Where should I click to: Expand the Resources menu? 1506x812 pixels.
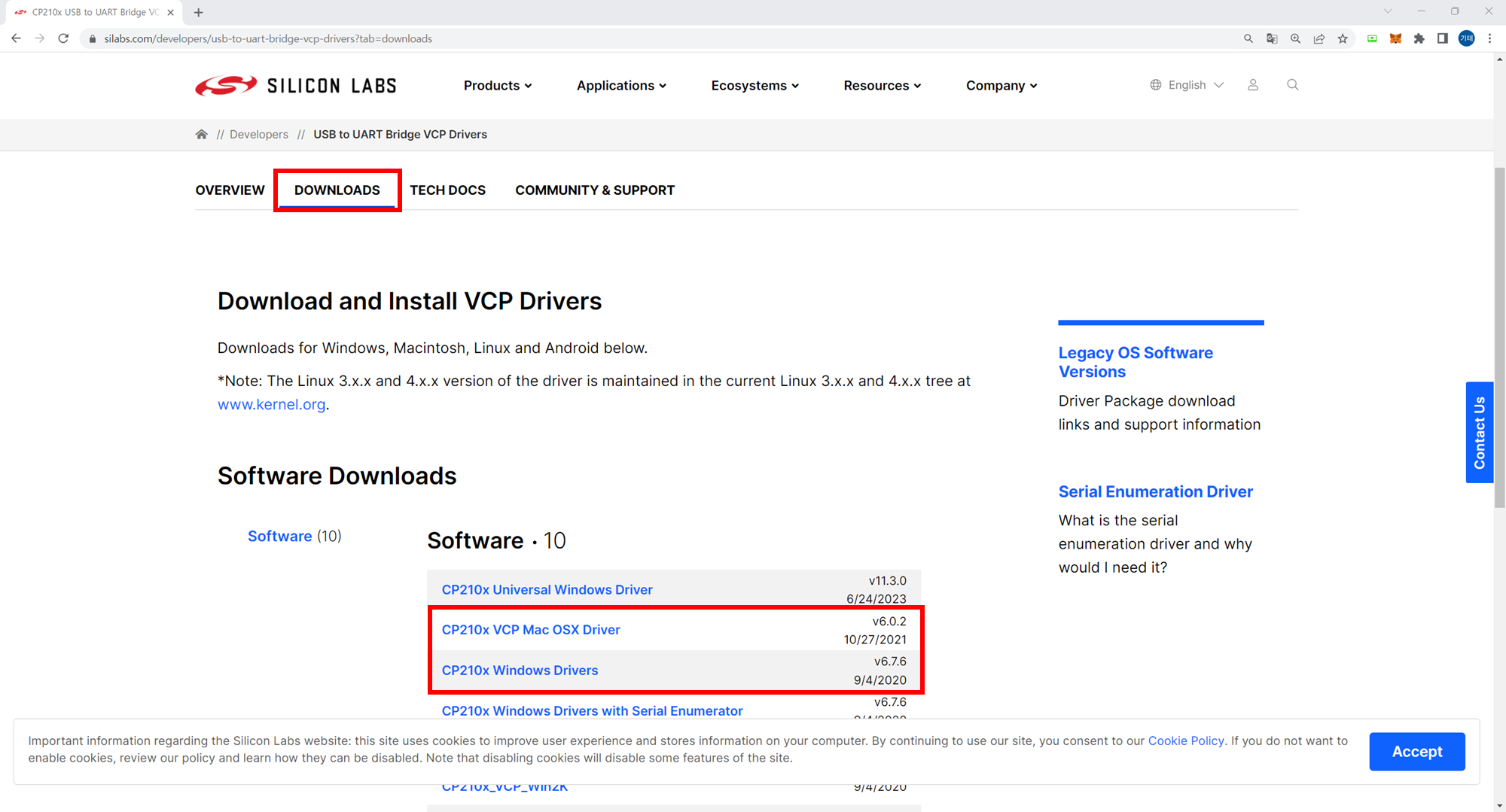(x=883, y=86)
